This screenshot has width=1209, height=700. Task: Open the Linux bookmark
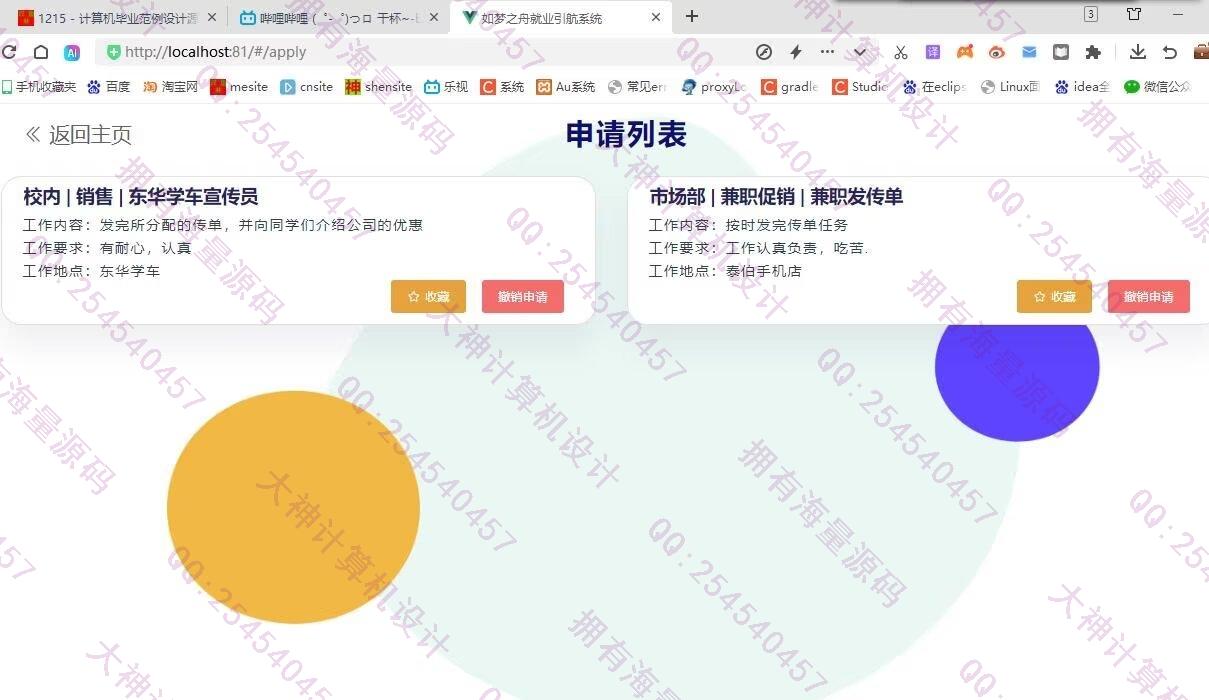tap(1010, 87)
